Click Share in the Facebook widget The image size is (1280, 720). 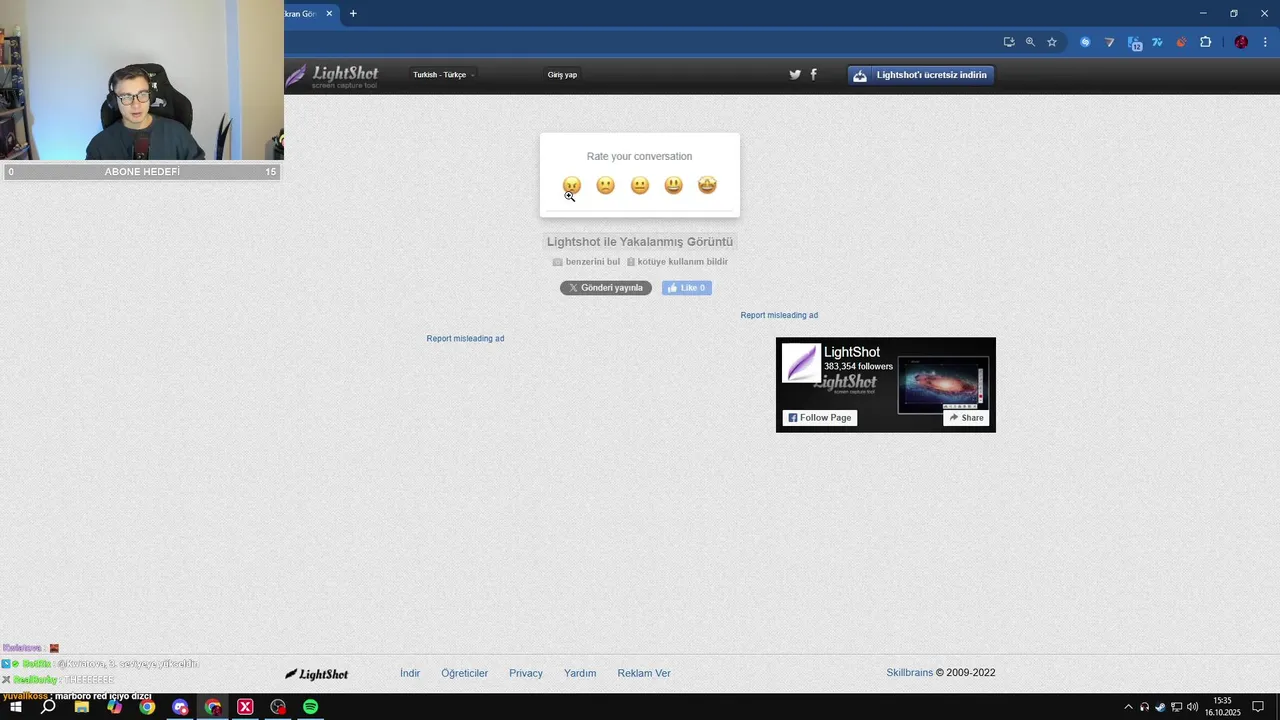(966, 418)
